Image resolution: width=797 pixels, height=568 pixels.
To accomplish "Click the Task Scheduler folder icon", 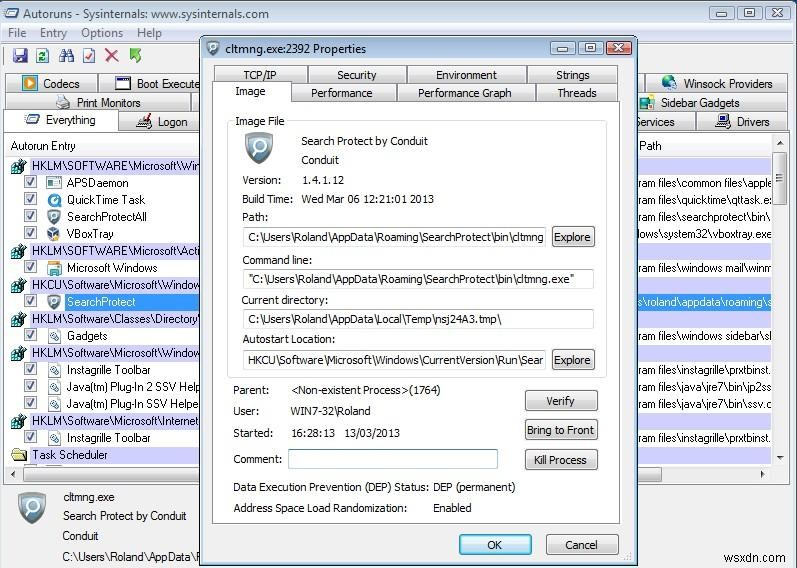I will click(x=19, y=455).
